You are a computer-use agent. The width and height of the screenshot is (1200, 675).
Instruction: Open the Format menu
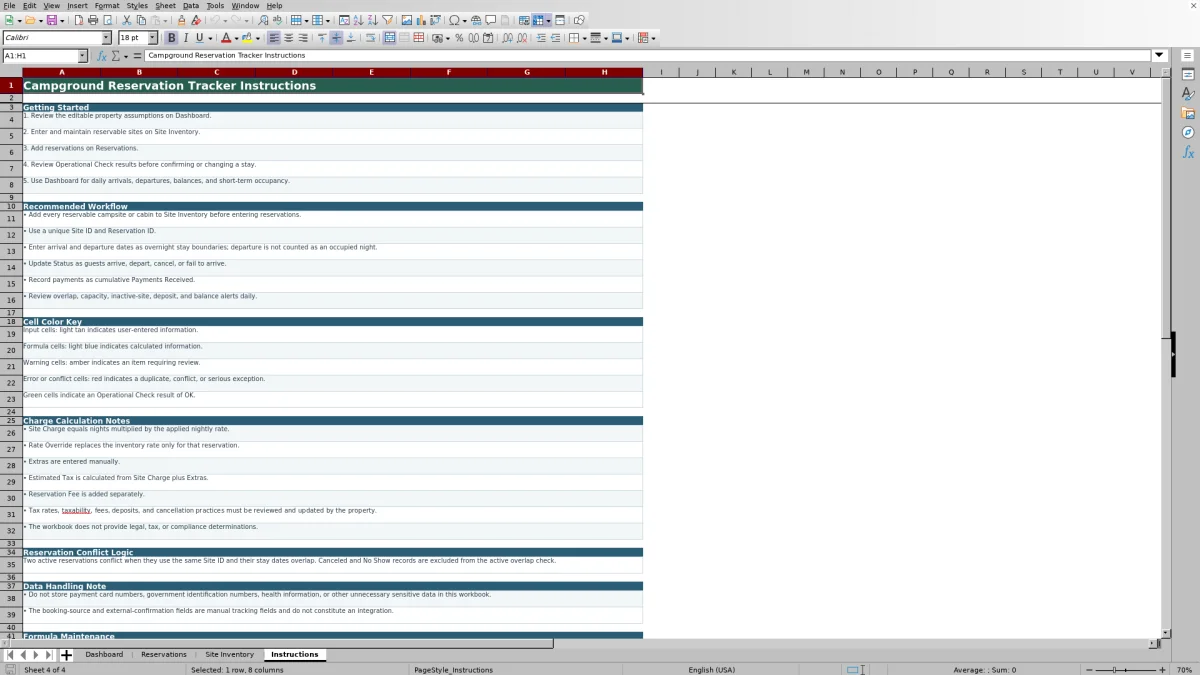[107, 5]
